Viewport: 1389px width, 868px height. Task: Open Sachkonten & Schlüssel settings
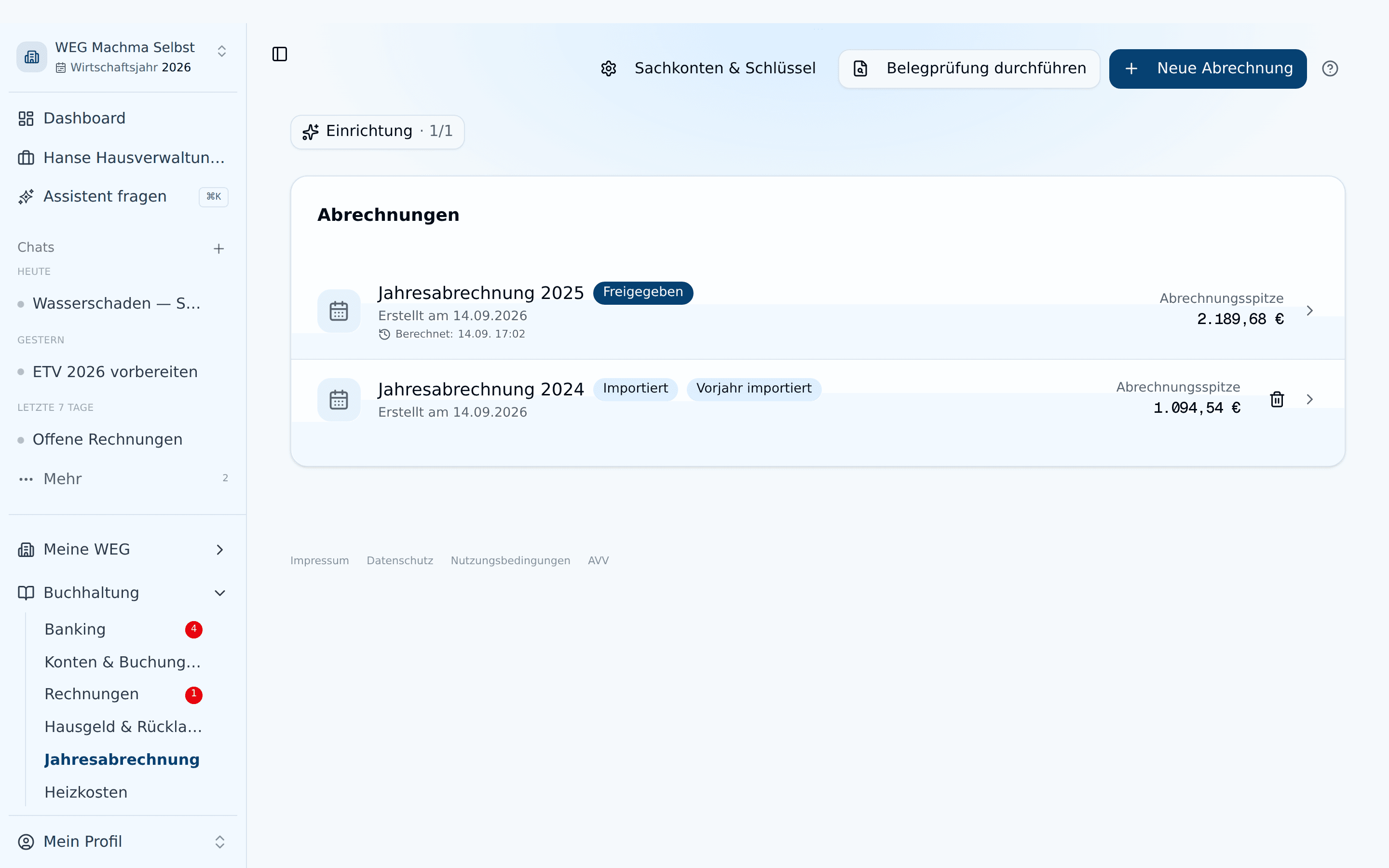click(708, 68)
